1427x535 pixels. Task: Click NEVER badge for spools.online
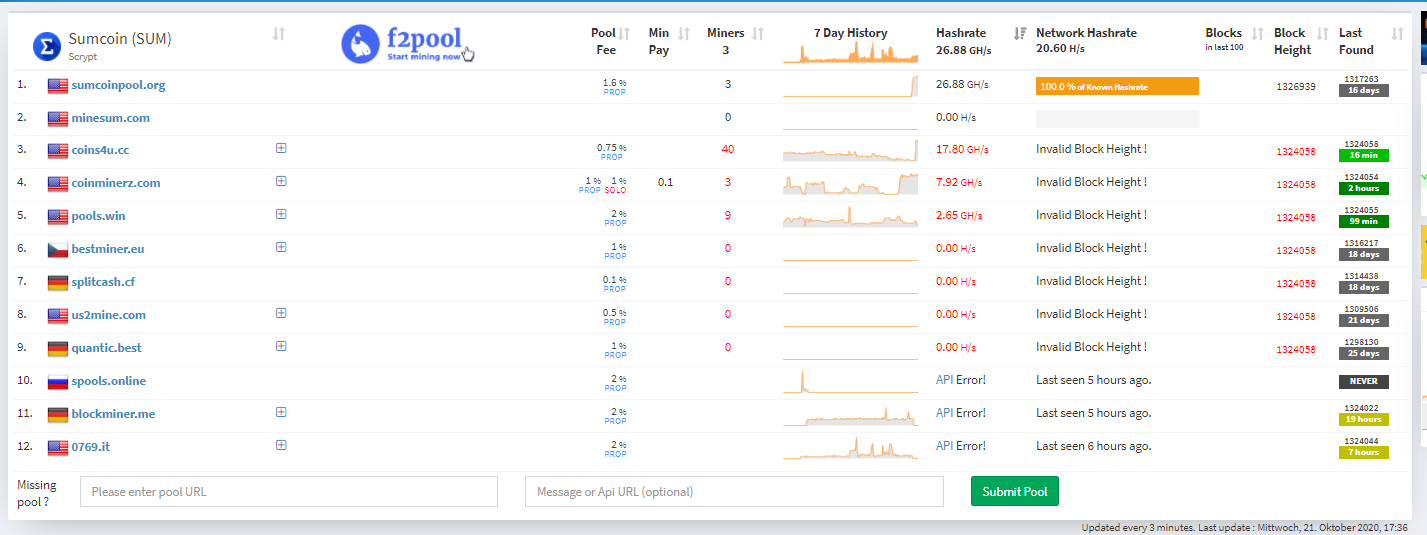tap(1364, 381)
